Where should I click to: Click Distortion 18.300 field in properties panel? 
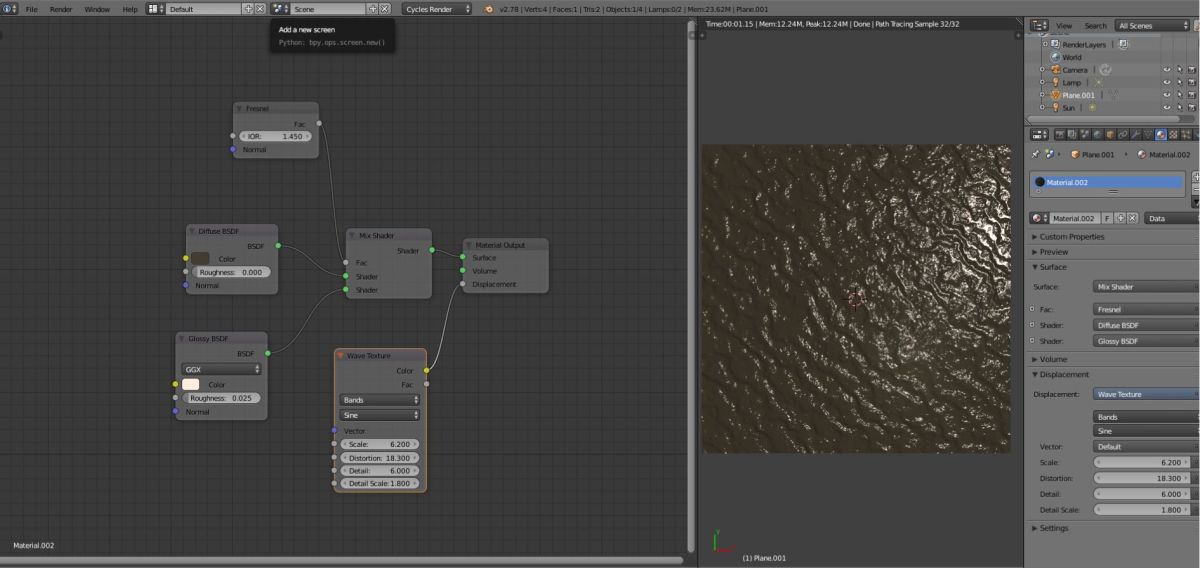[x=1144, y=479]
